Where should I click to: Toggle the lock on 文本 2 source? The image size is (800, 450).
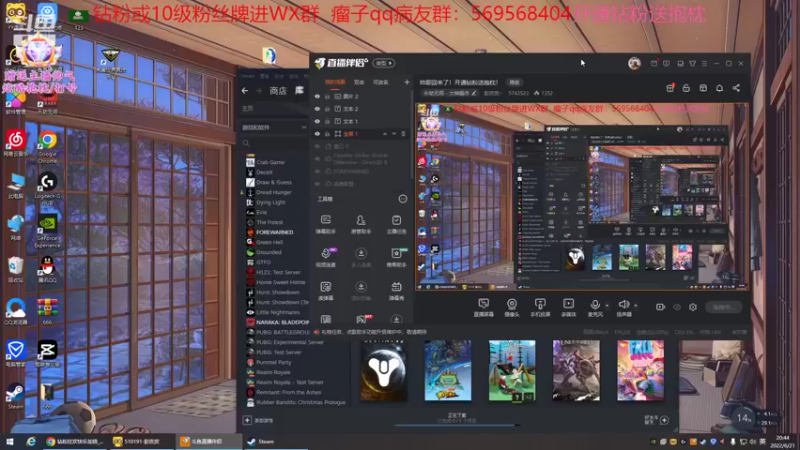pyautogui.click(x=327, y=109)
